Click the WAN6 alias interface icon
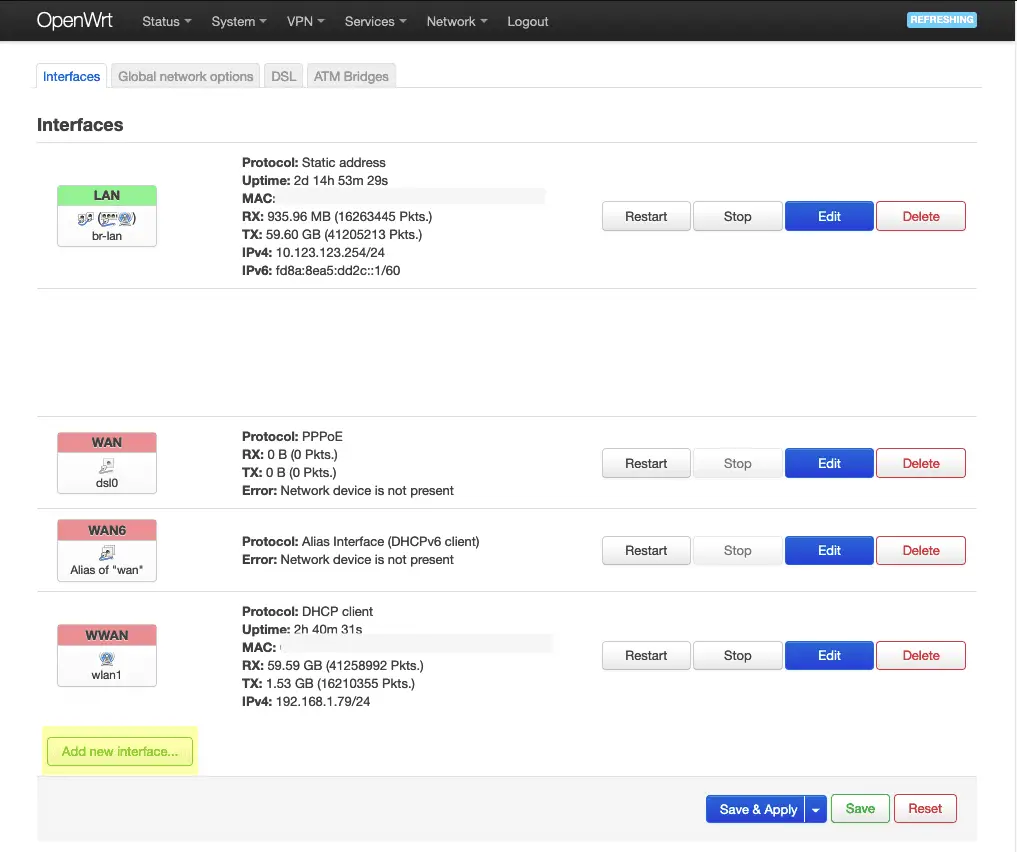The image size is (1017, 852). [106, 553]
